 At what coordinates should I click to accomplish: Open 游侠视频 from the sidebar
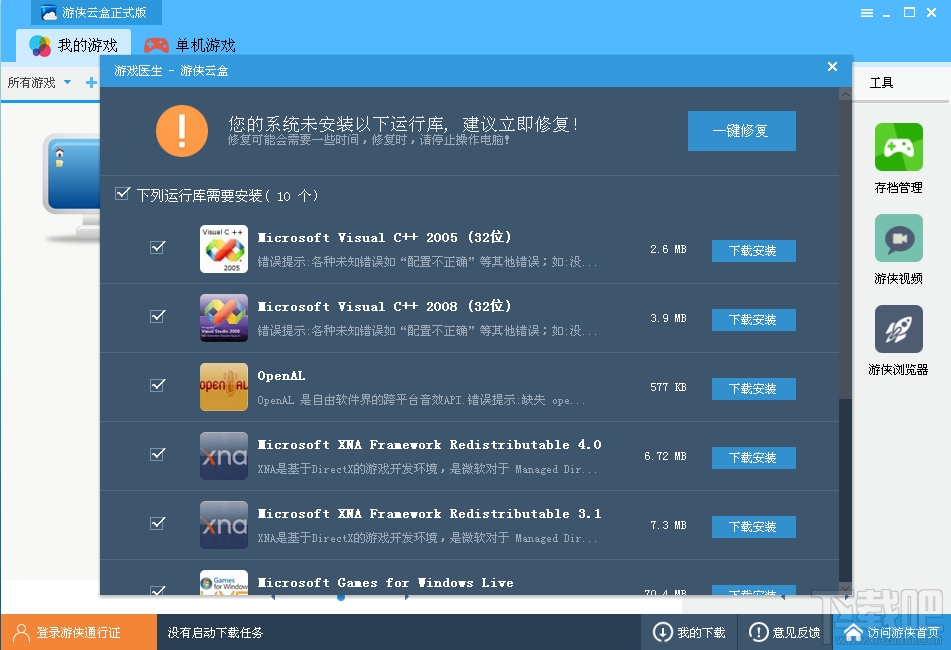[898, 248]
